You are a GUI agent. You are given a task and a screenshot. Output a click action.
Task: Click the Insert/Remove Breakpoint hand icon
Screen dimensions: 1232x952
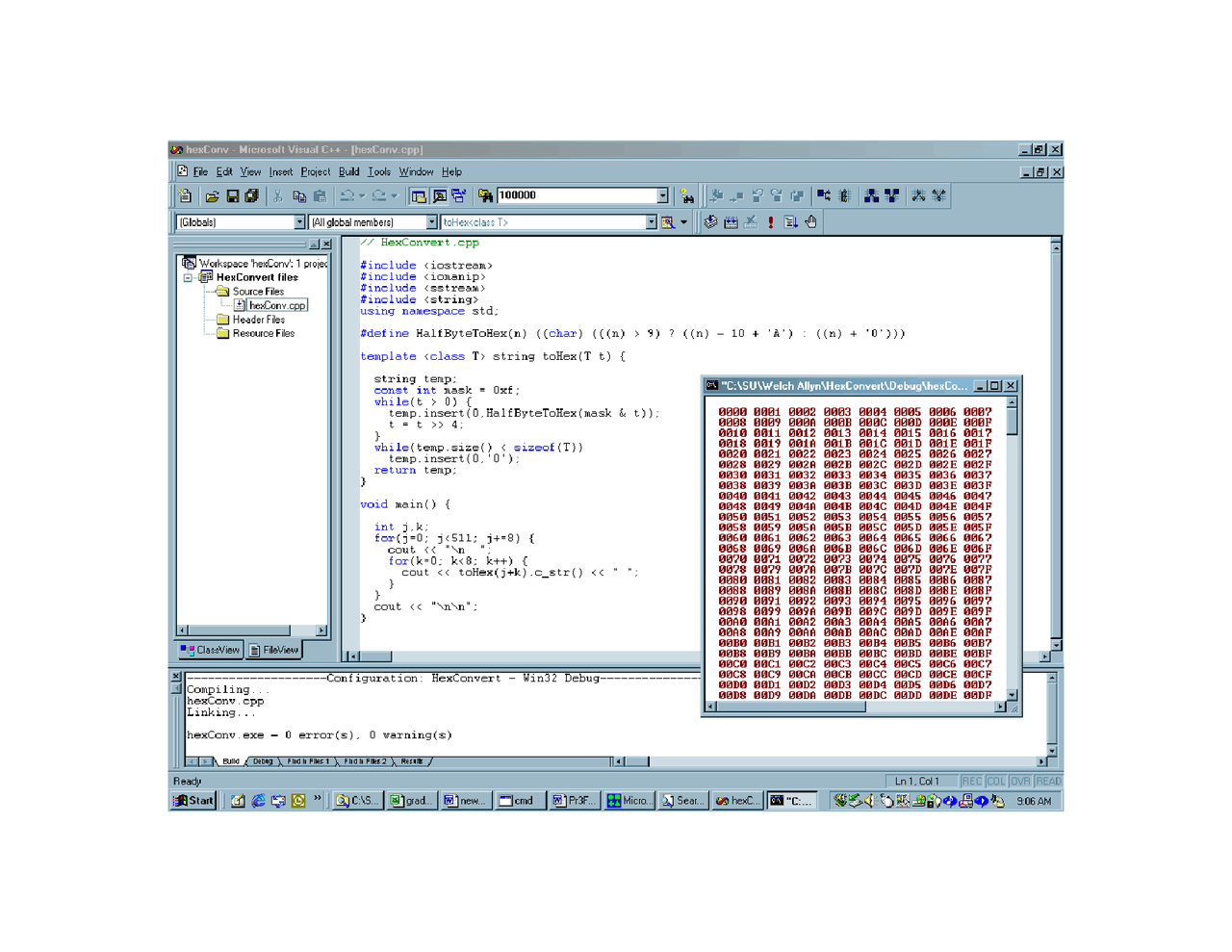tap(810, 221)
